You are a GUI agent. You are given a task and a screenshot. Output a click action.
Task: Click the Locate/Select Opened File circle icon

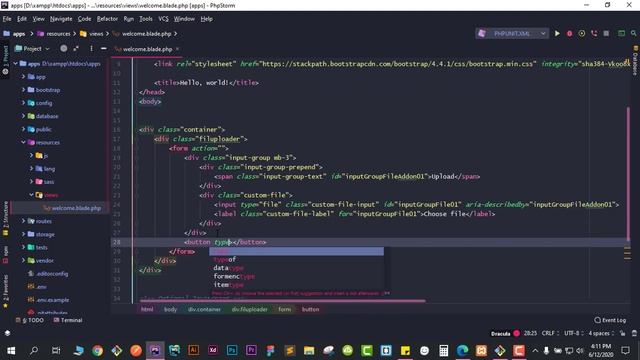(x=64, y=49)
